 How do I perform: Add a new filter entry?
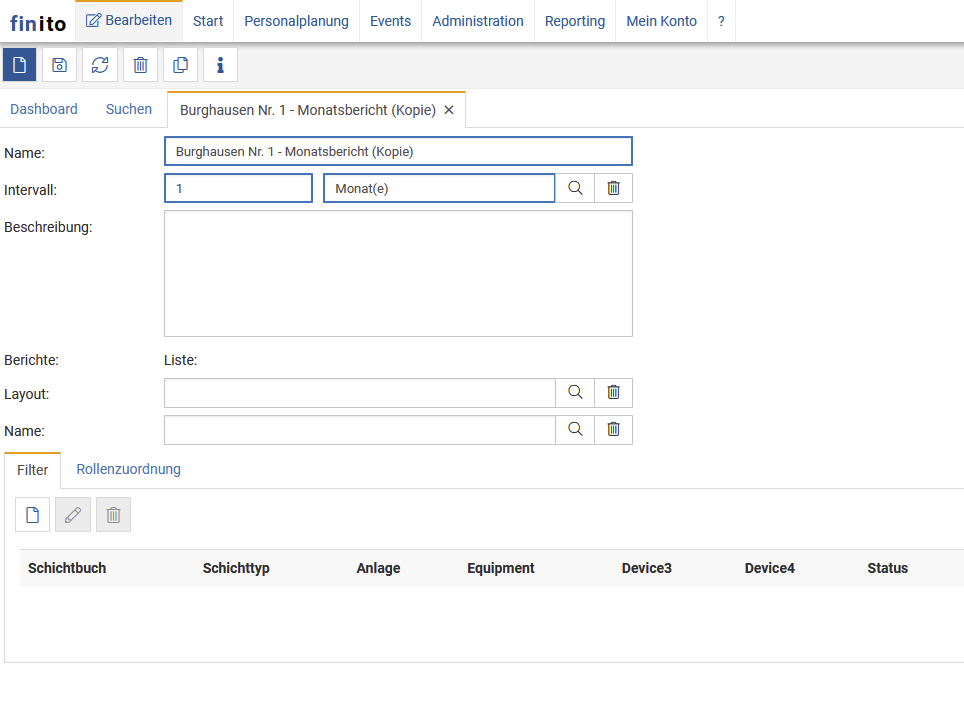click(x=33, y=515)
